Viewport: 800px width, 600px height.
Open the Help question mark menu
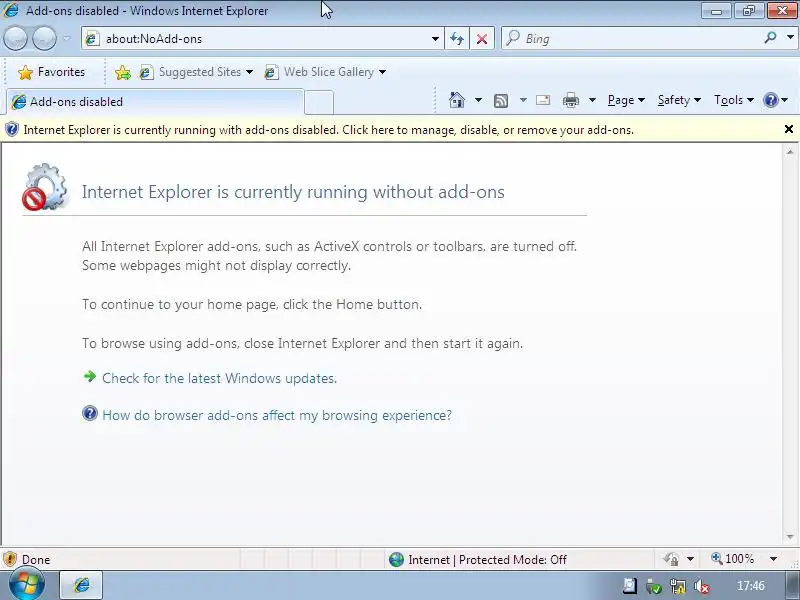click(775, 100)
